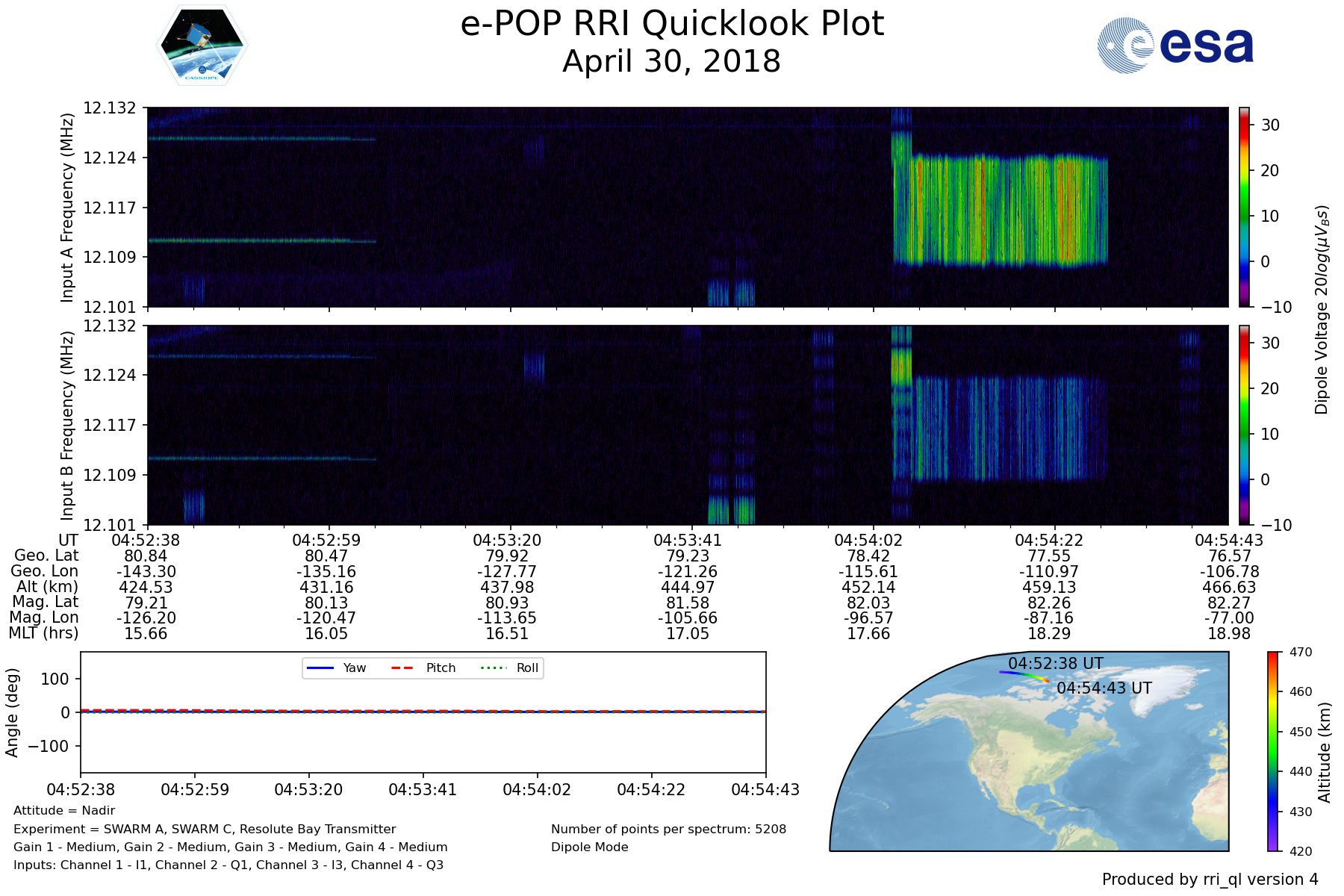This screenshot has width=1344, height=896.
Task: Click the red dashed Pitch legend marker
Action: click(402, 668)
